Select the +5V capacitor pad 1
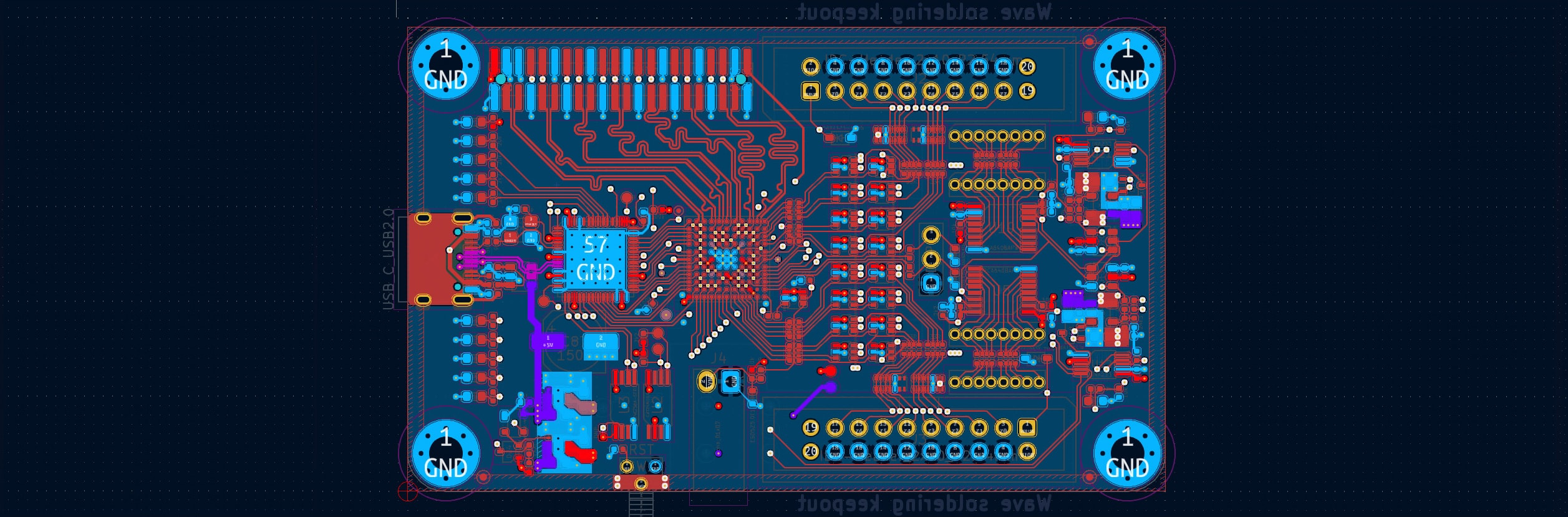This screenshot has height=517, width=1568. point(548,342)
